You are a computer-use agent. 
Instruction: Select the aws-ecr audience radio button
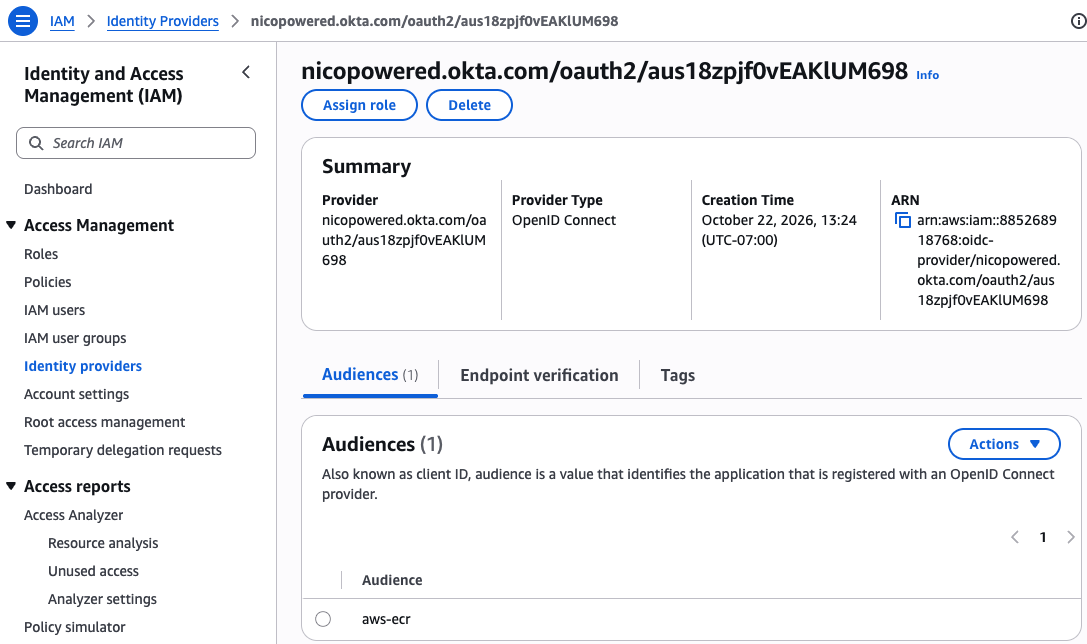pyautogui.click(x=323, y=618)
